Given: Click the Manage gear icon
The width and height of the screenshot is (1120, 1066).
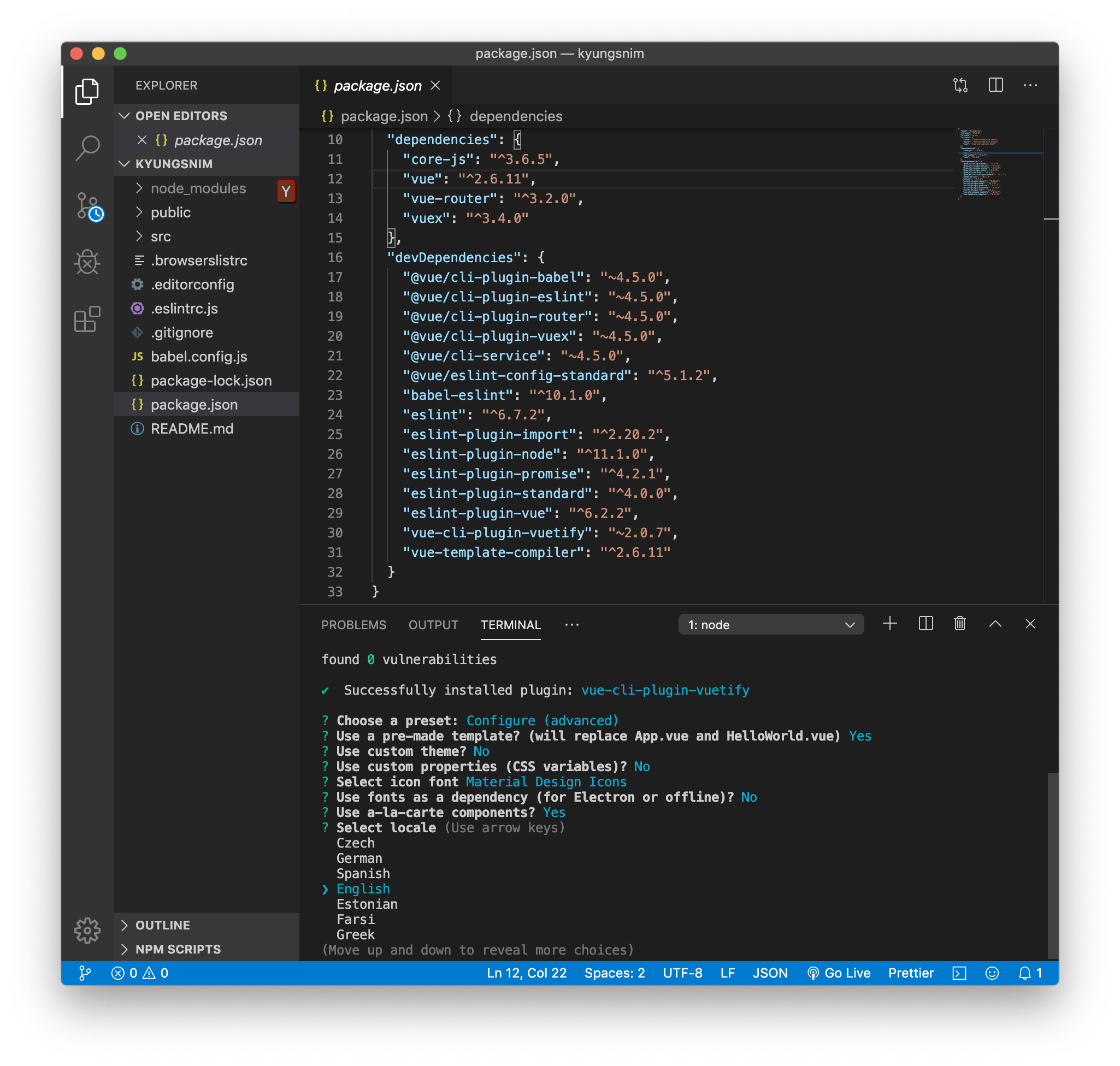Looking at the screenshot, I should point(87,930).
